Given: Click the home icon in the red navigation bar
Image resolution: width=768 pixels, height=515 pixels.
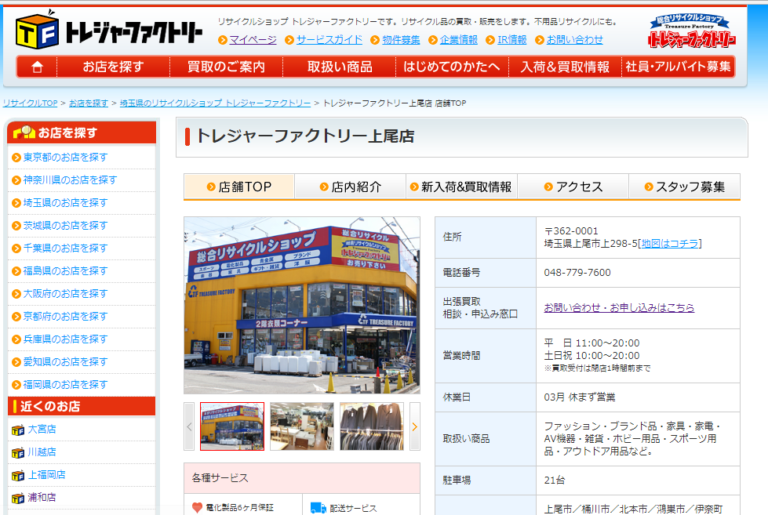Looking at the screenshot, I should click(x=37, y=67).
